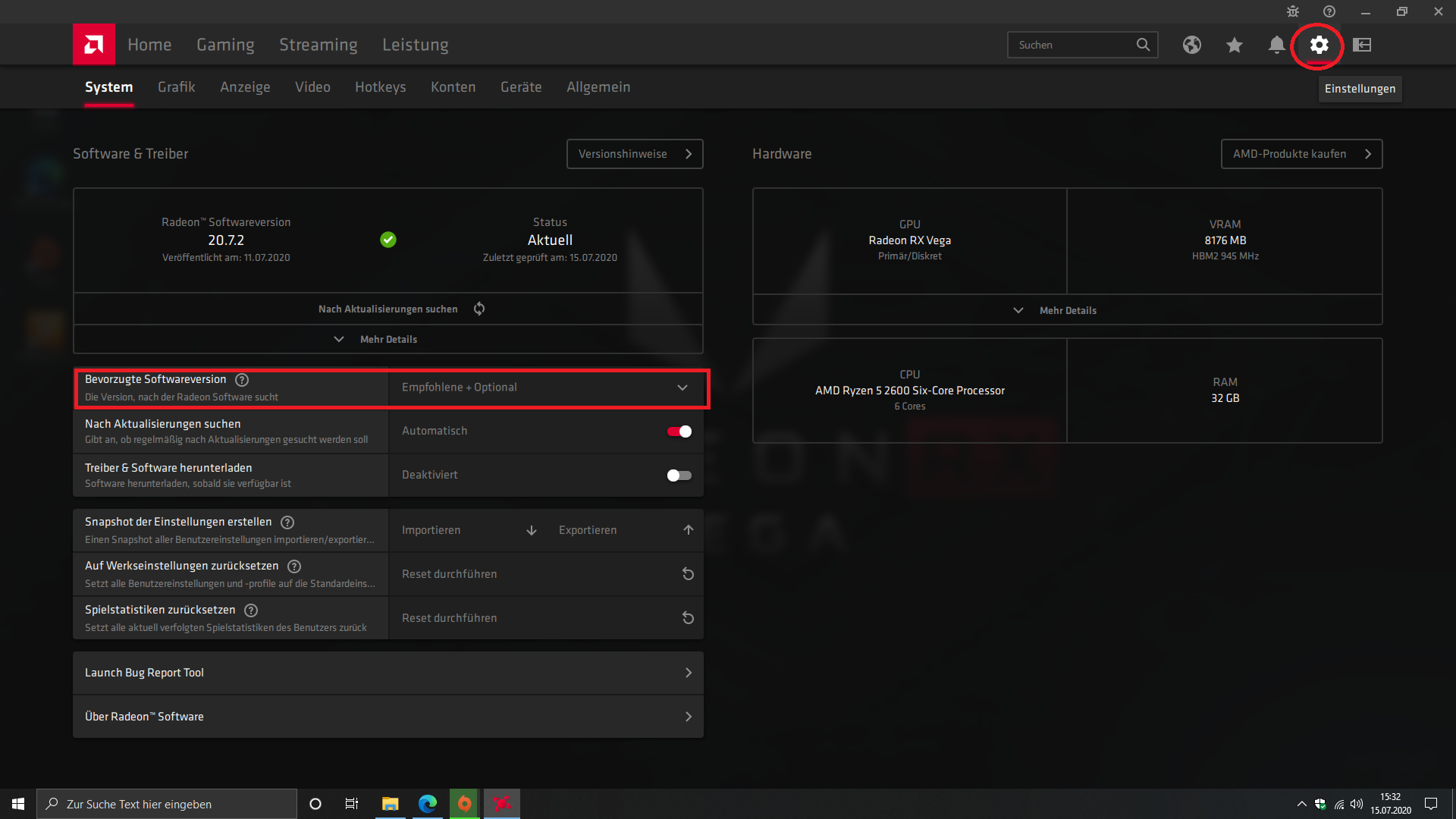Open the favorites star icon
This screenshot has width=1456, height=819.
coord(1234,45)
